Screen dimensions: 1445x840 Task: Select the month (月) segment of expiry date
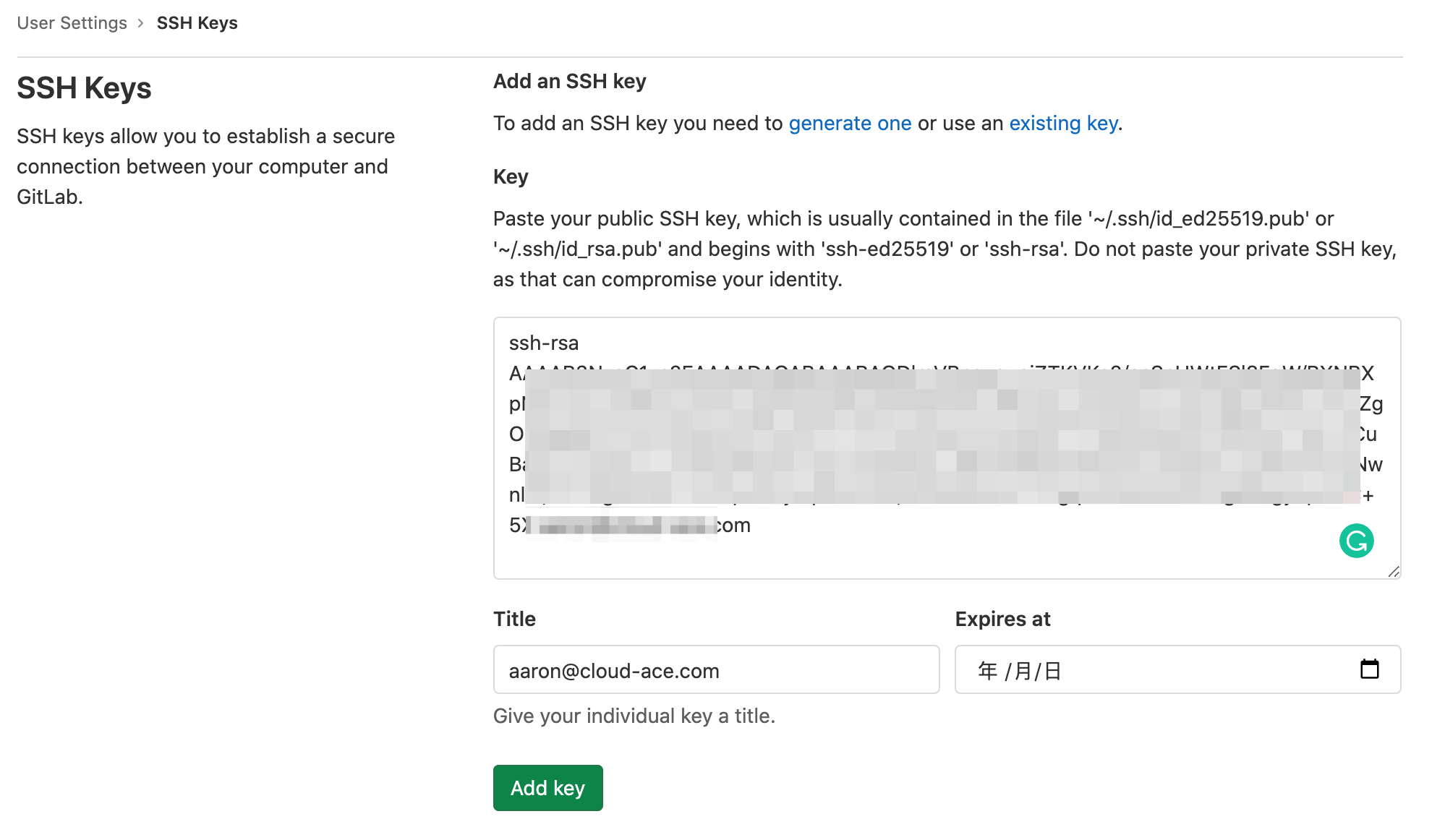1023,671
